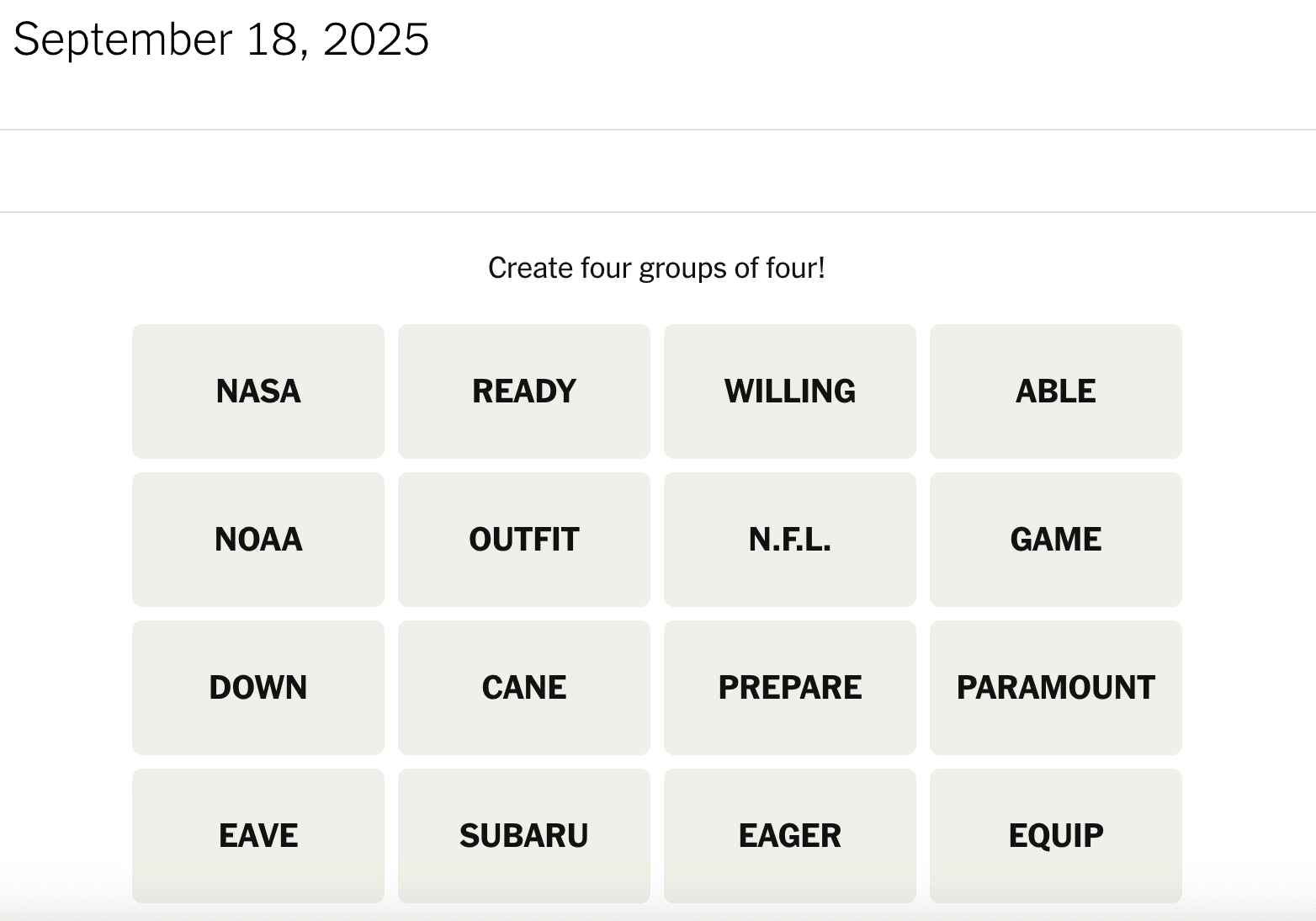The width and height of the screenshot is (1316, 921).
Task: Click the DOWN tile
Action: point(257,687)
